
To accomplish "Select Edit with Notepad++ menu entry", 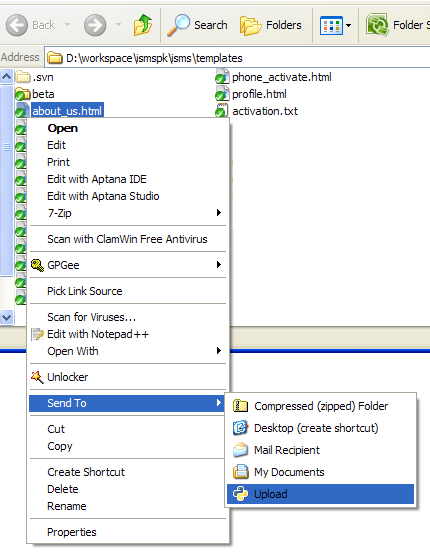I will tap(128, 334).
